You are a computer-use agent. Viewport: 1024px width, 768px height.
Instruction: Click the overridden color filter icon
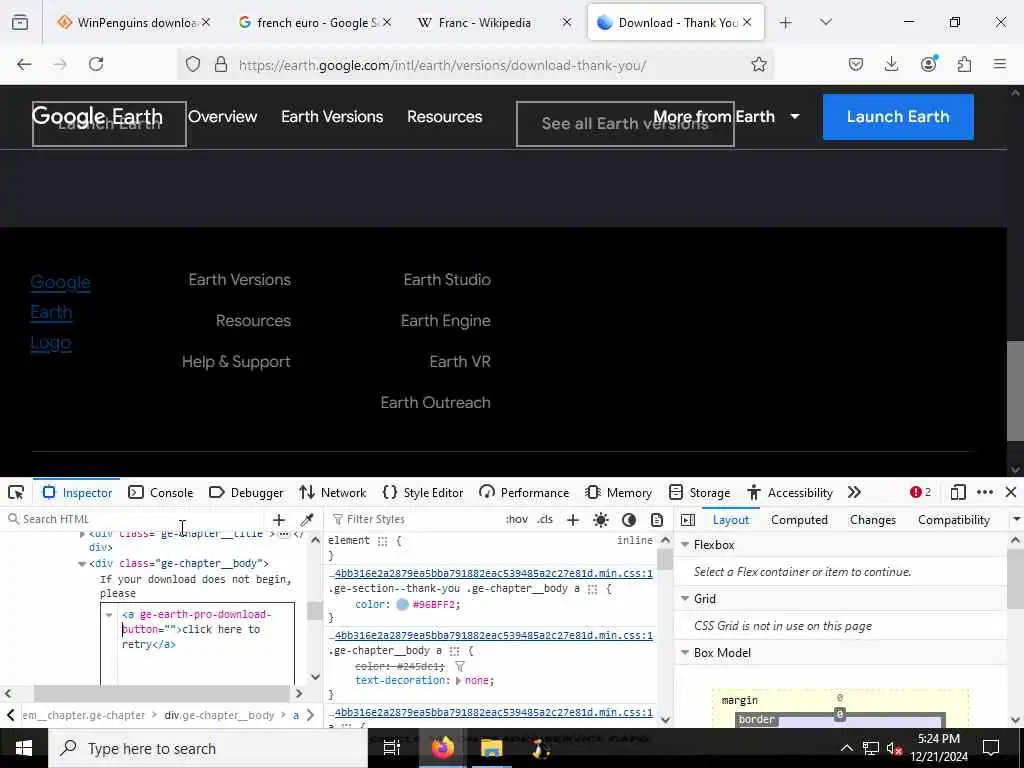460,666
